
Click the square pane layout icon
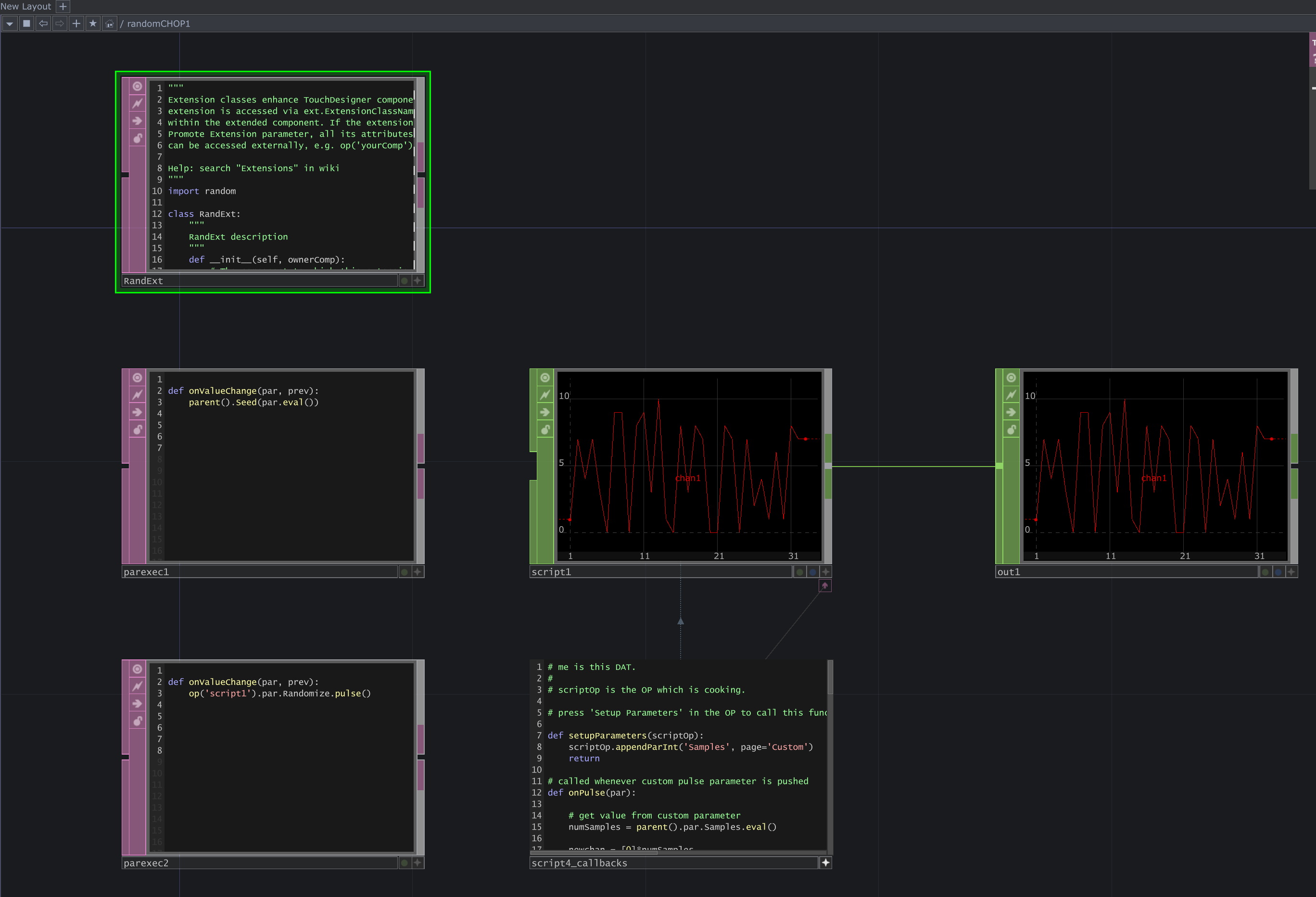[26, 24]
